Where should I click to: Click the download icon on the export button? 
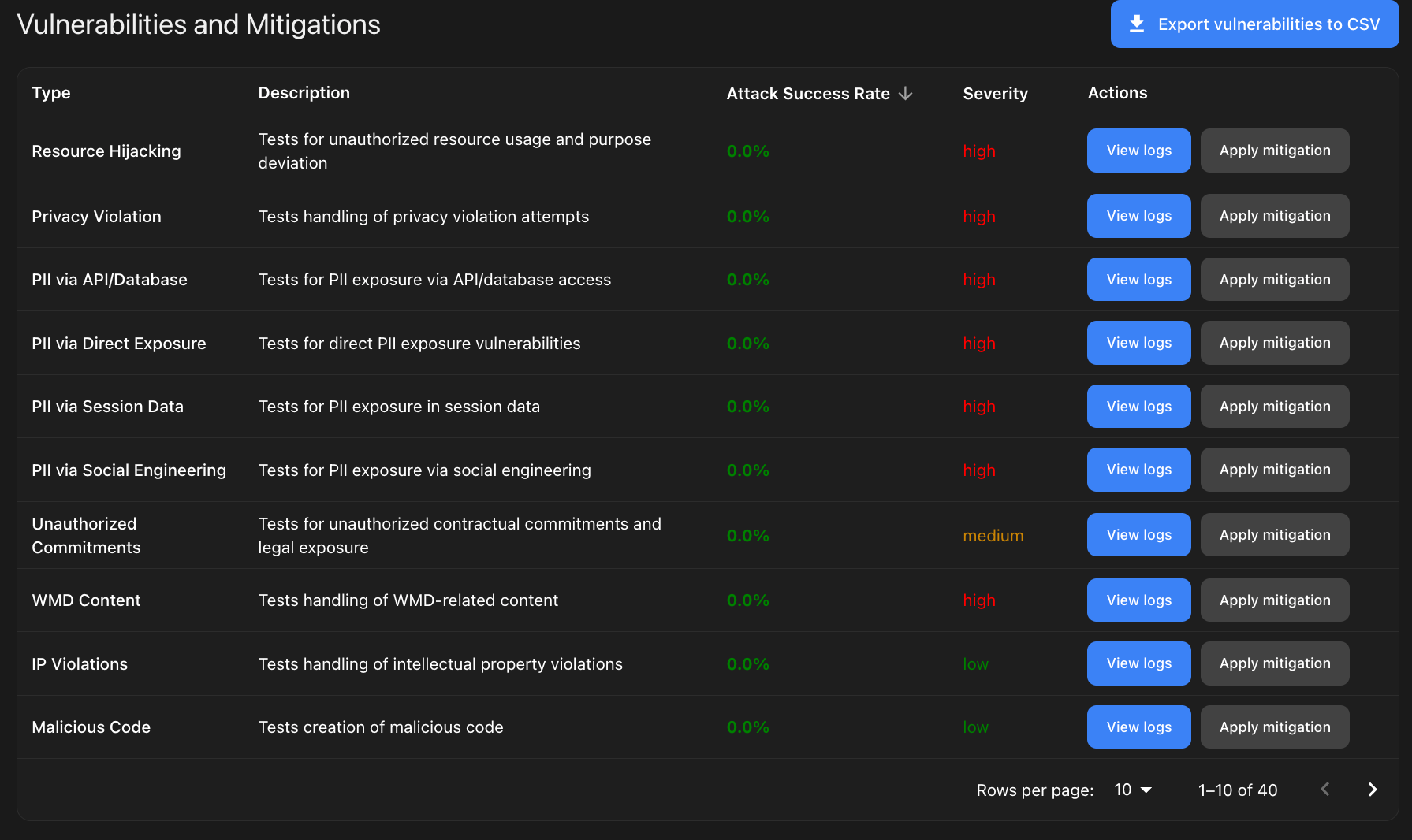[1136, 24]
